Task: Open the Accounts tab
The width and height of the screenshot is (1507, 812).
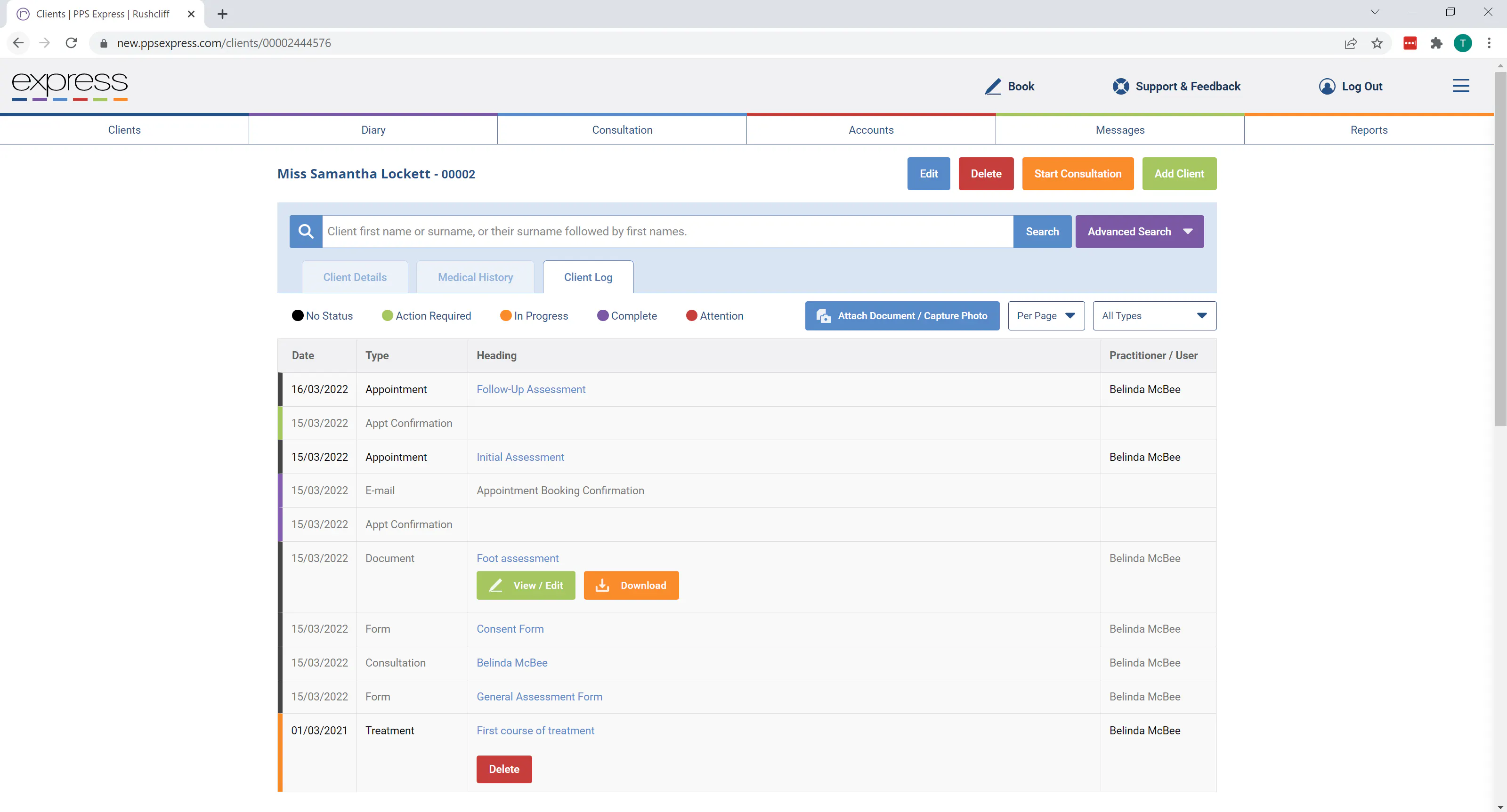Action: coord(870,129)
